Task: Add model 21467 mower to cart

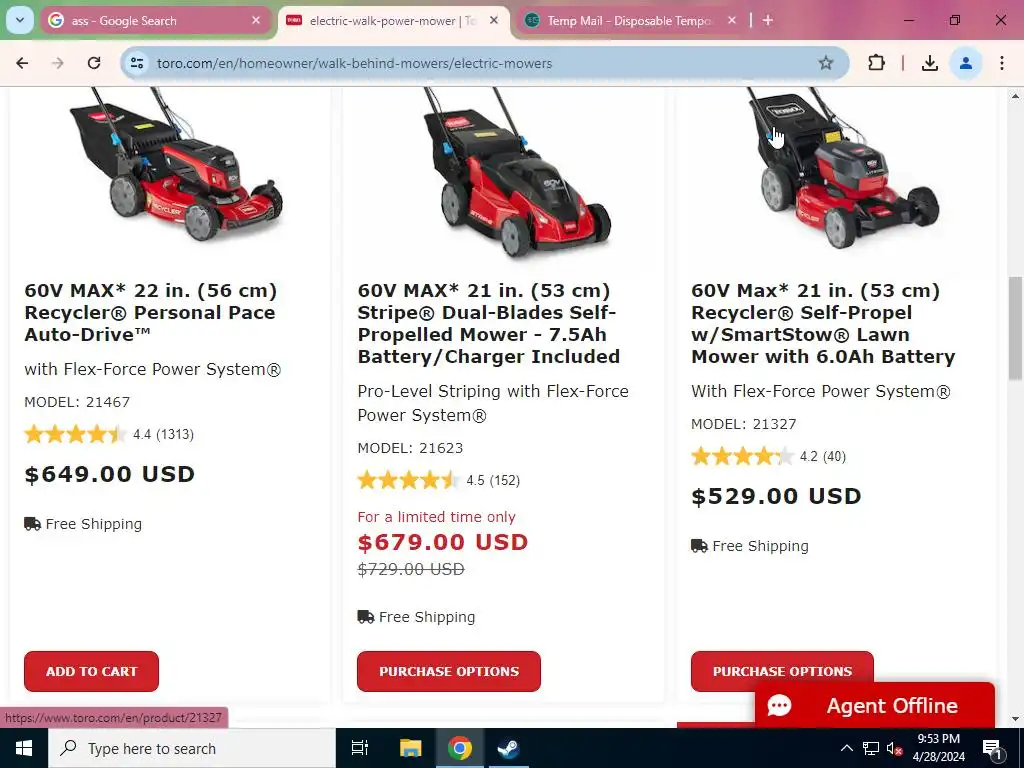Action: (x=91, y=671)
